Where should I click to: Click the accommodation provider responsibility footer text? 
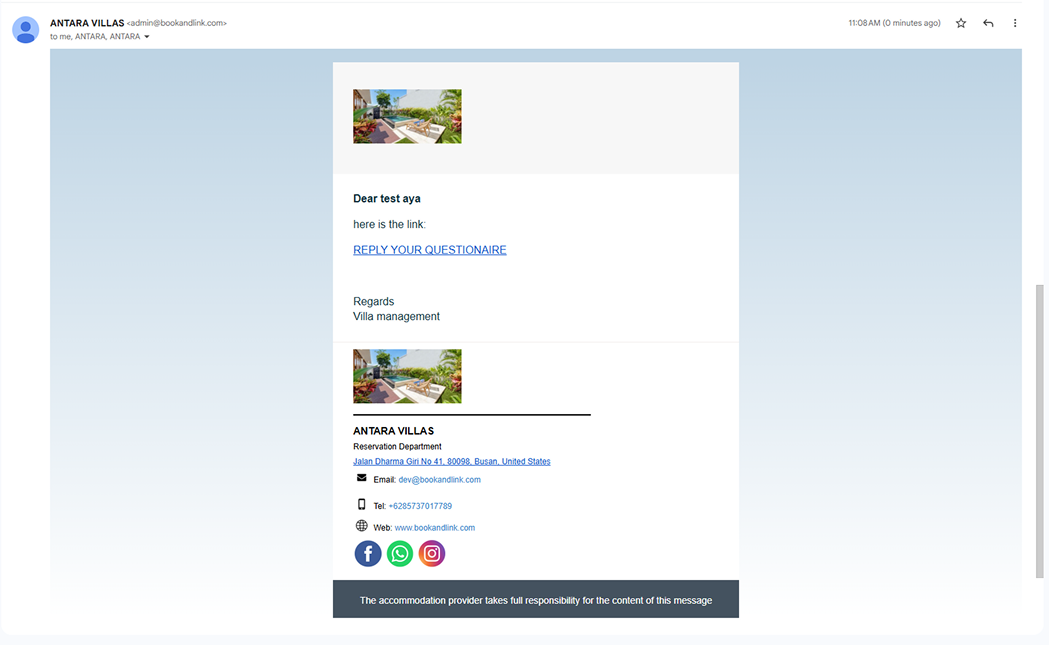pos(536,600)
